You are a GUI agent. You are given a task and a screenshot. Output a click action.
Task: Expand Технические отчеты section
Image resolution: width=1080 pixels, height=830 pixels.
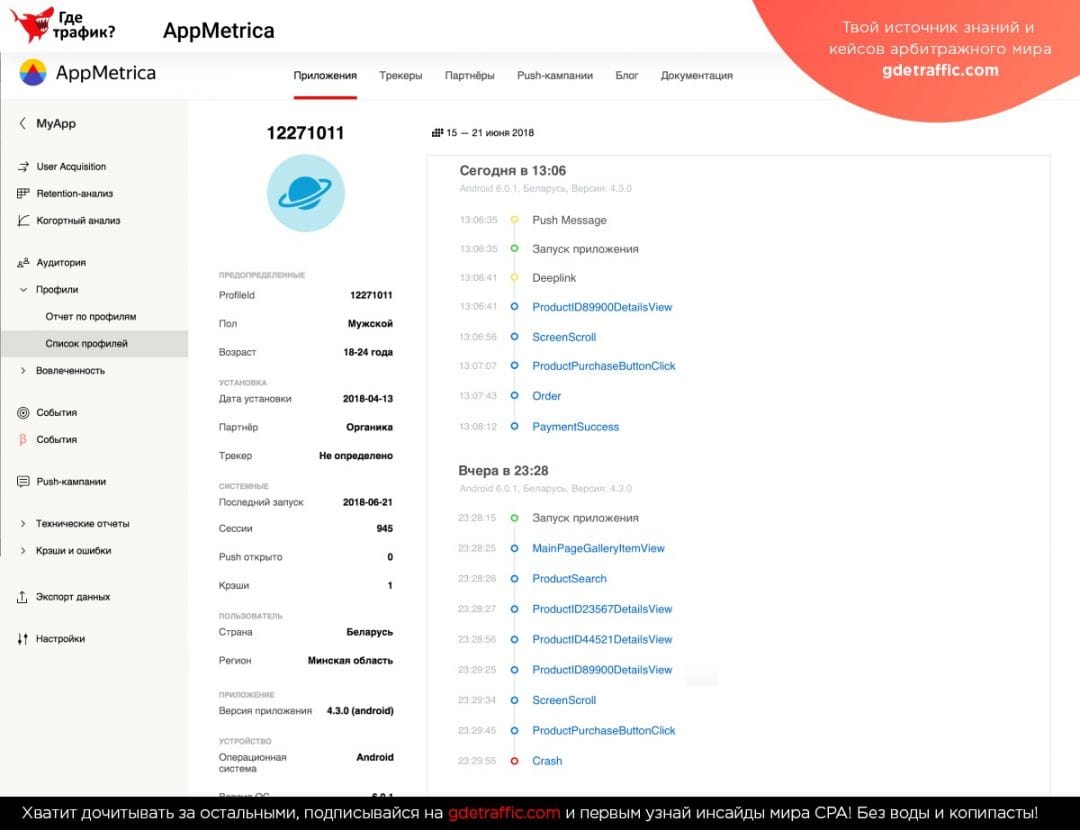tap(23, 524)
